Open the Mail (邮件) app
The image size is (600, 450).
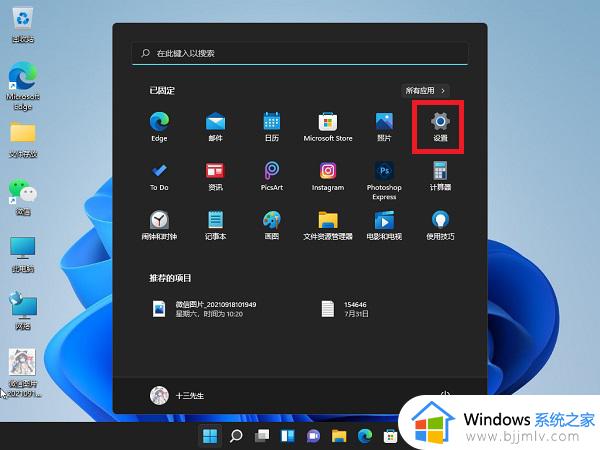(215, 127)
